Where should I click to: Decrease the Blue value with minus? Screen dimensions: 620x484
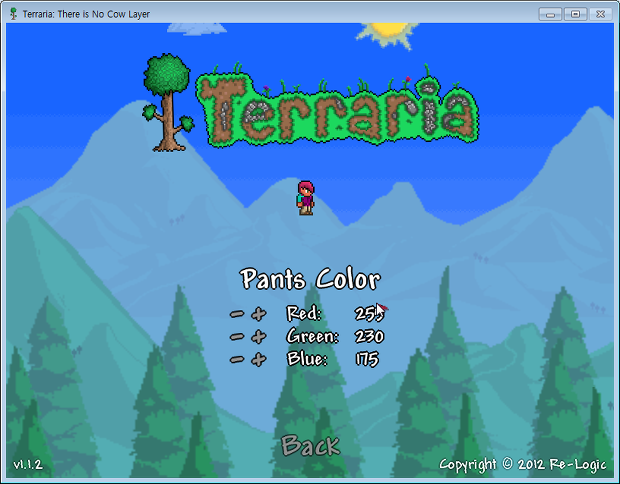237,359
